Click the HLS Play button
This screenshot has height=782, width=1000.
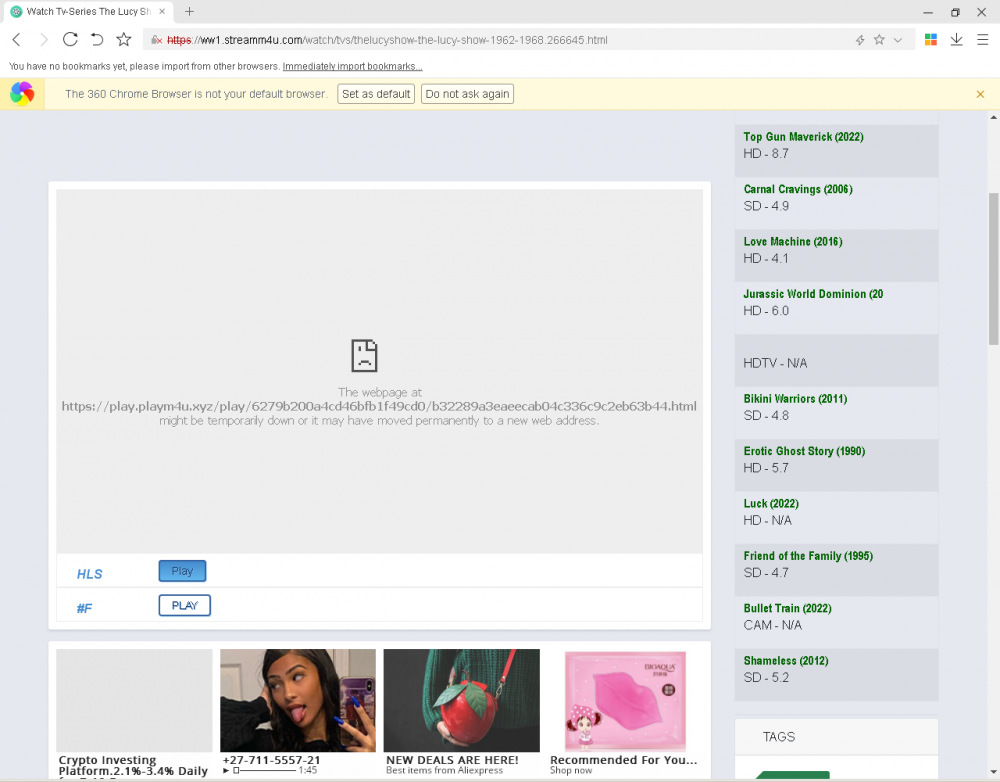point(182,571)
